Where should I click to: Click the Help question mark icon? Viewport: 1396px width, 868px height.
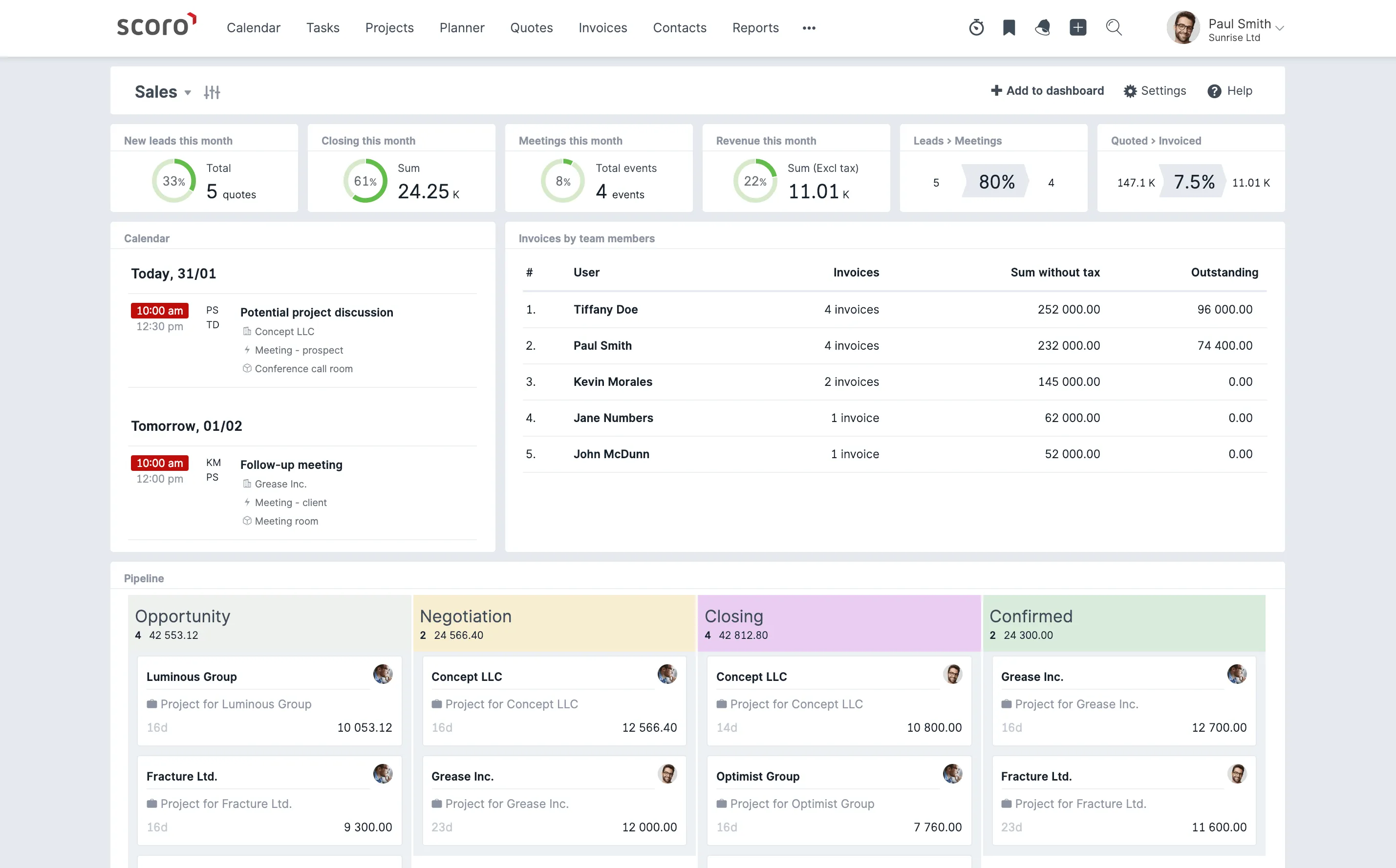coord(1214,91)
